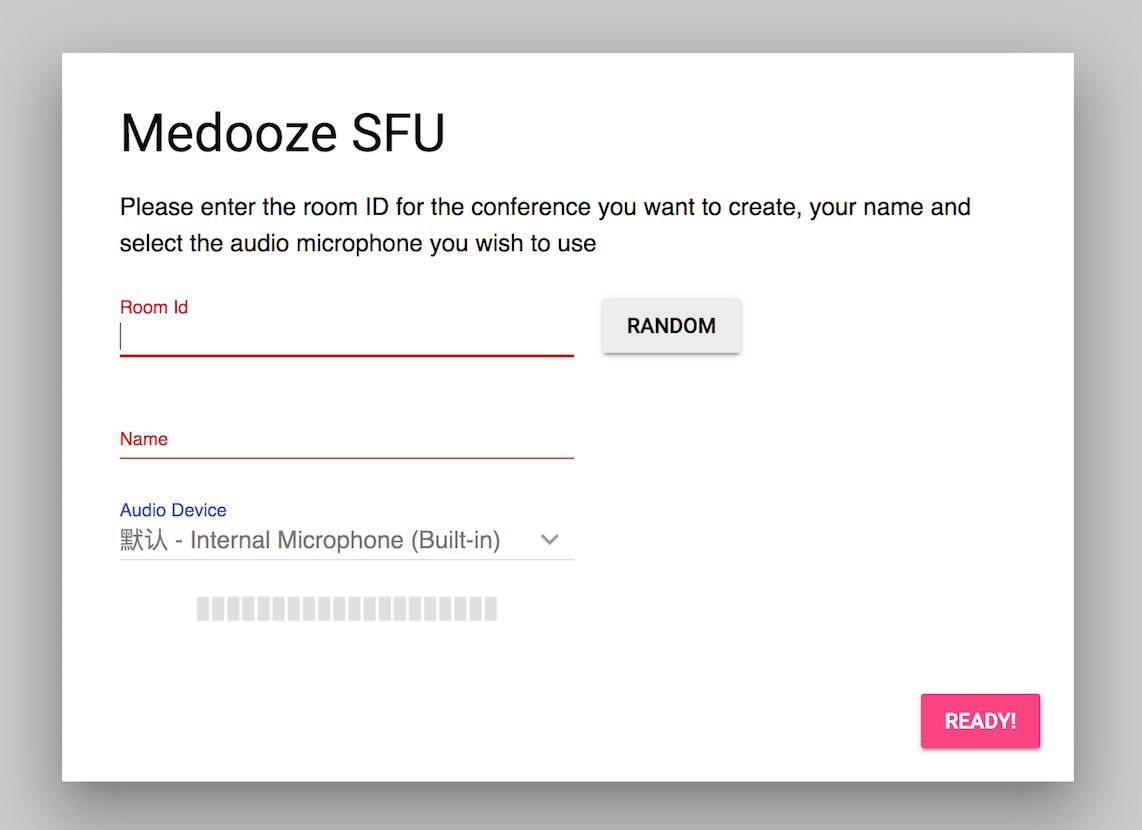
Task: Click the blinking cursor in Room Id
Action: click(121, 337)
